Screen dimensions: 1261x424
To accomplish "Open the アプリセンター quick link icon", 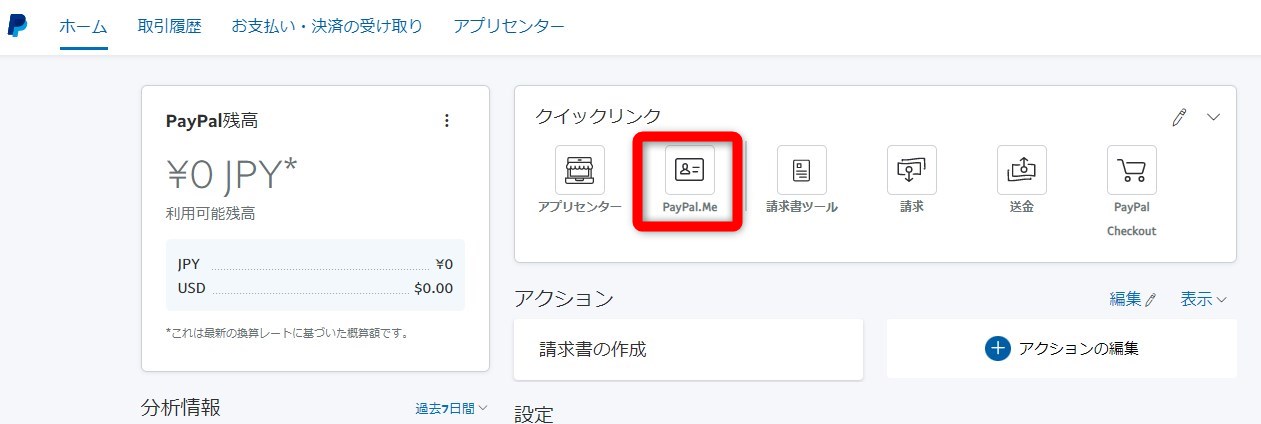I will 580,170.
